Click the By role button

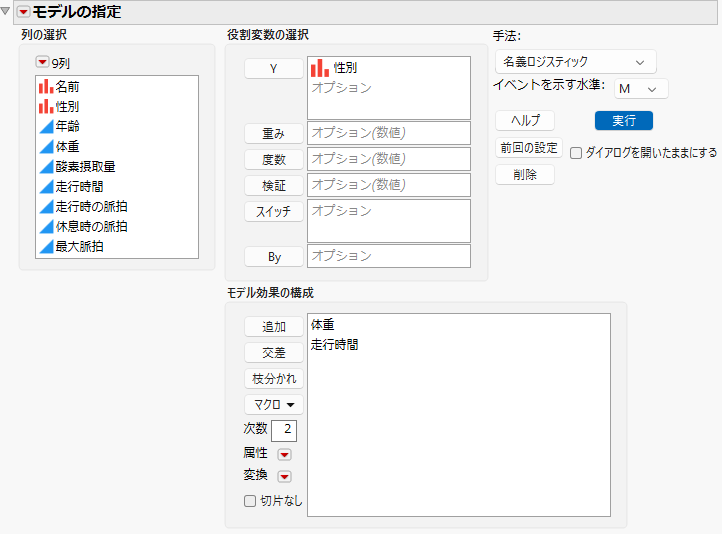[274, 257]
